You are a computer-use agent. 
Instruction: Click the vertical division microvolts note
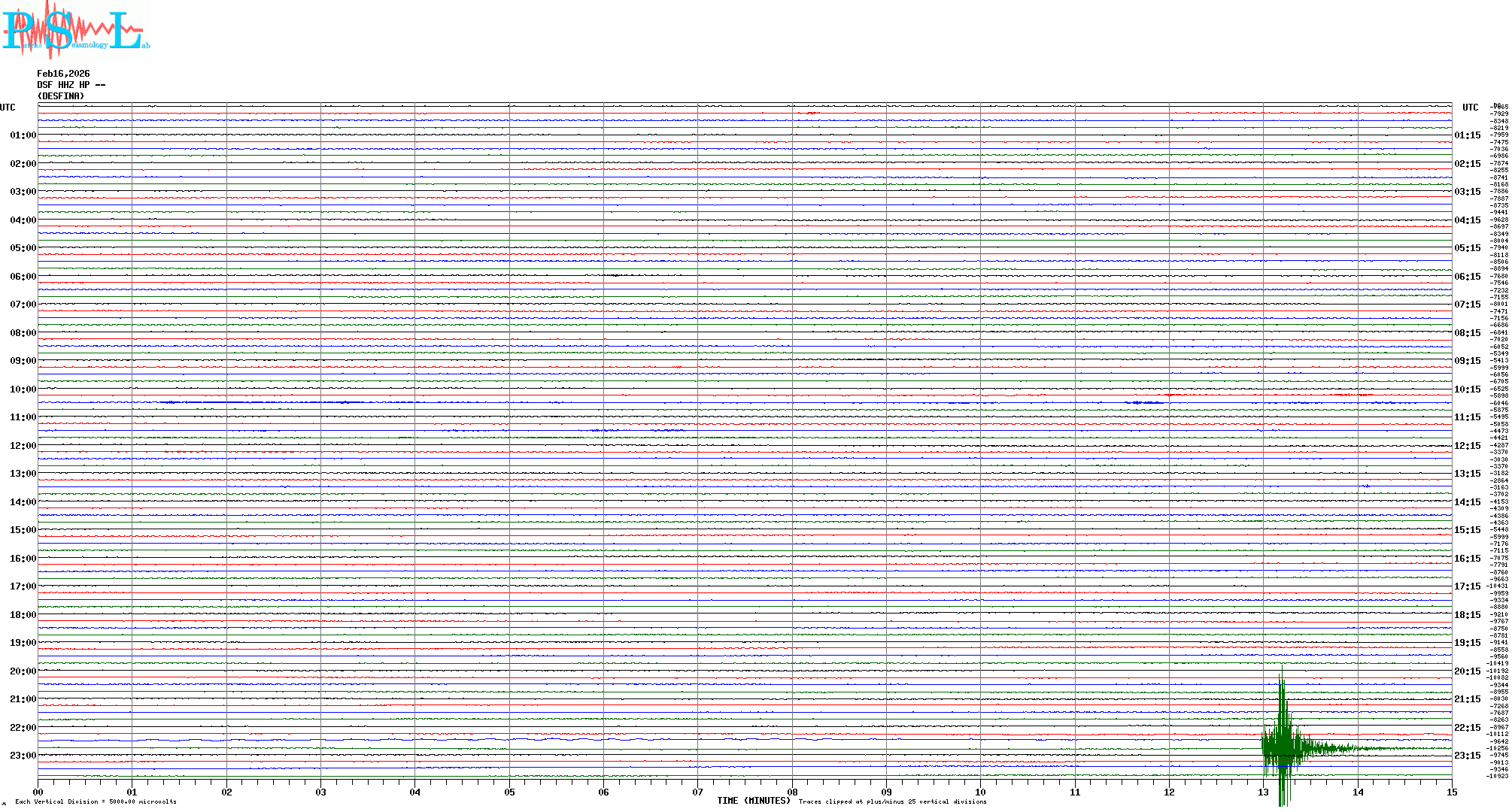[x=96, y=801]
